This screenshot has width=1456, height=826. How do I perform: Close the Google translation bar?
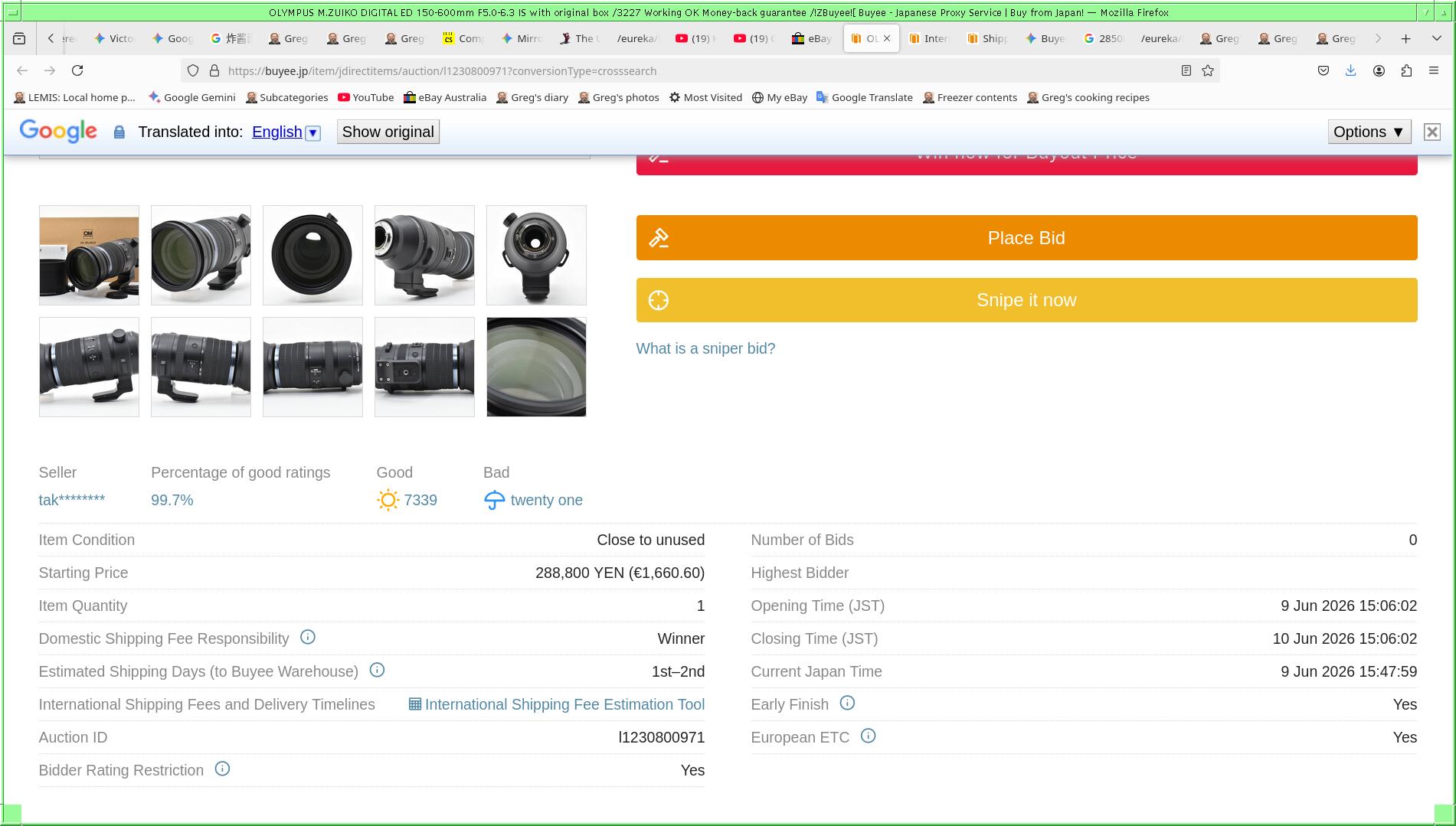(1431, 132)
